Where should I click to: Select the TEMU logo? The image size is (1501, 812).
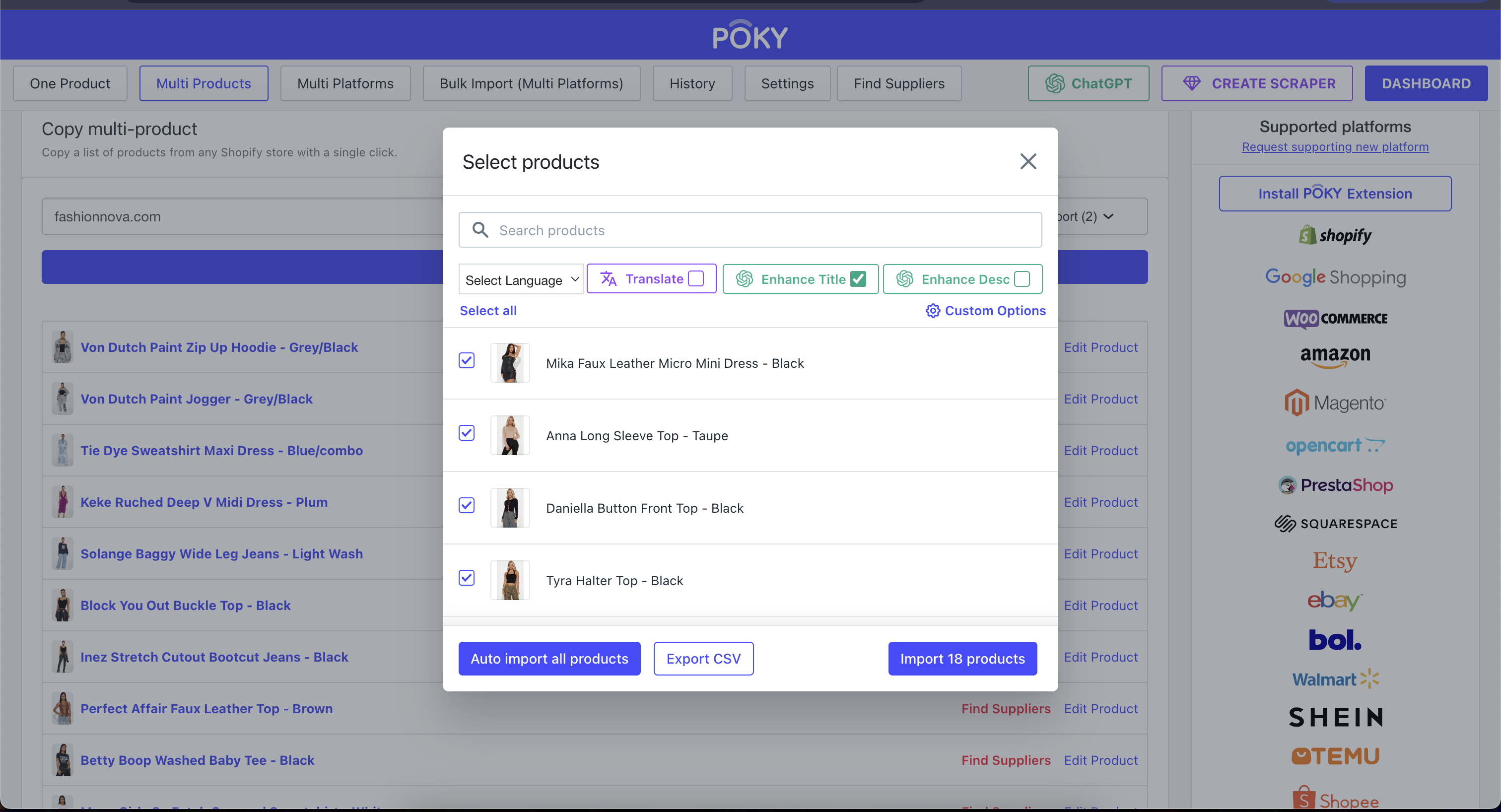[1335, 756]
